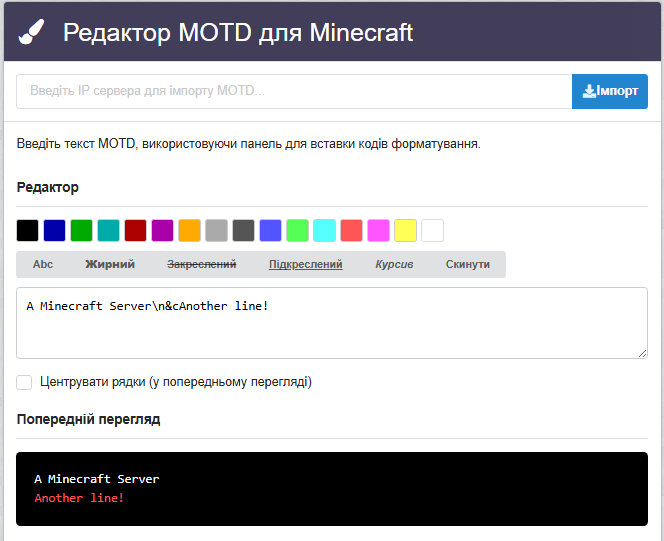This screenshot has width=664, height=541.
Task: Pick the dark green color swatch
Action: pyautogui.click(x=81, y=231)
